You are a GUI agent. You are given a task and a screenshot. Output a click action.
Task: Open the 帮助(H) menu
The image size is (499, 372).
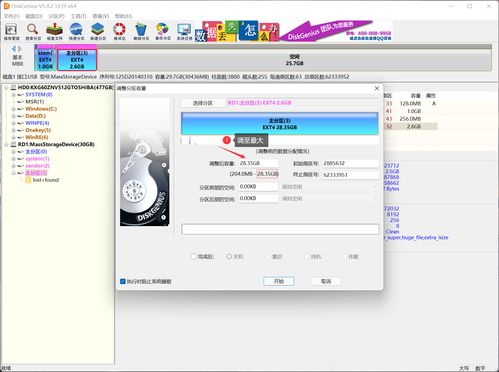(x=123, y=16)
